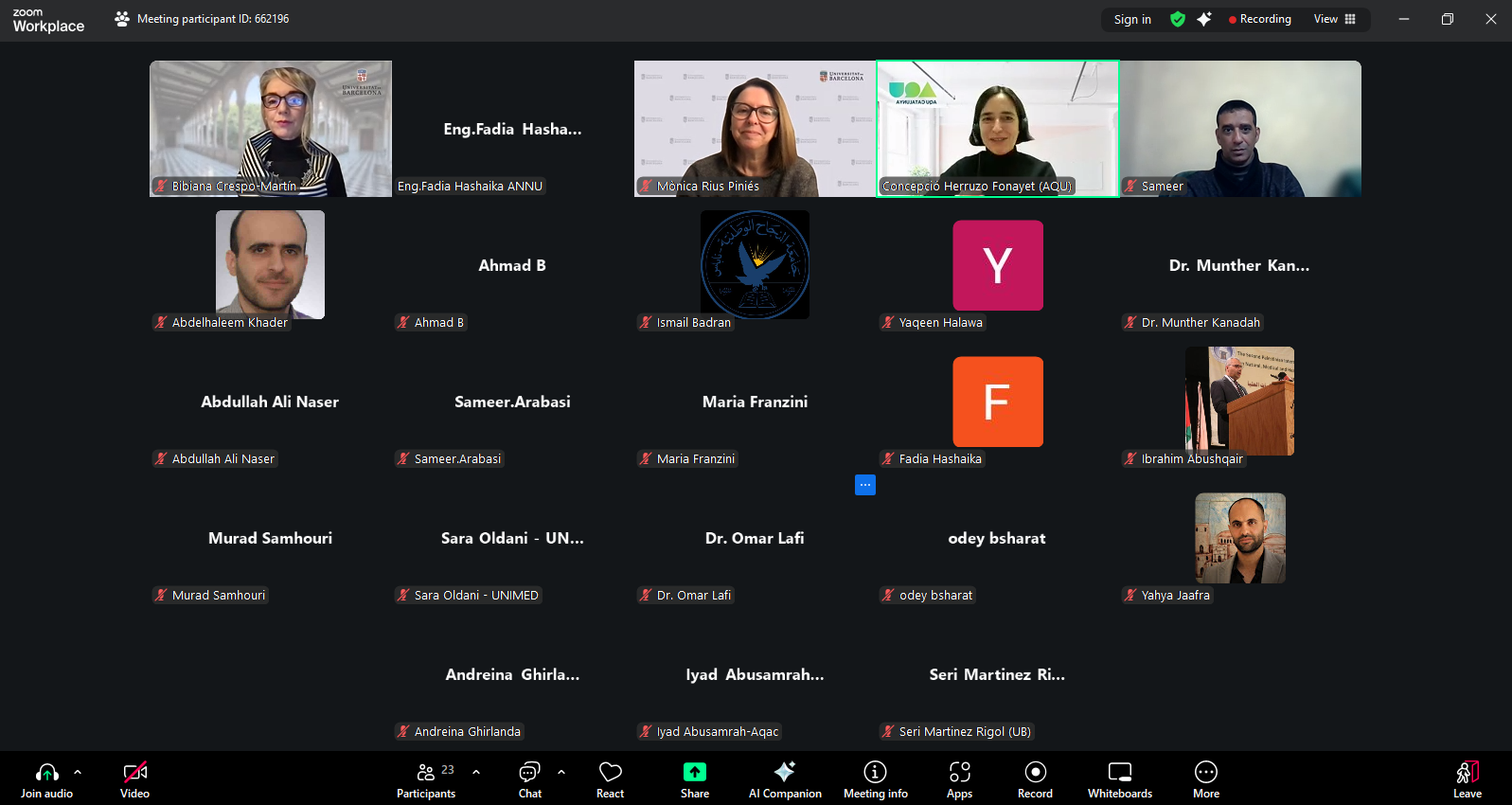Open Meeting info details
The width and height of the screenshot is (1512, 805).
(x=875, y=773)
